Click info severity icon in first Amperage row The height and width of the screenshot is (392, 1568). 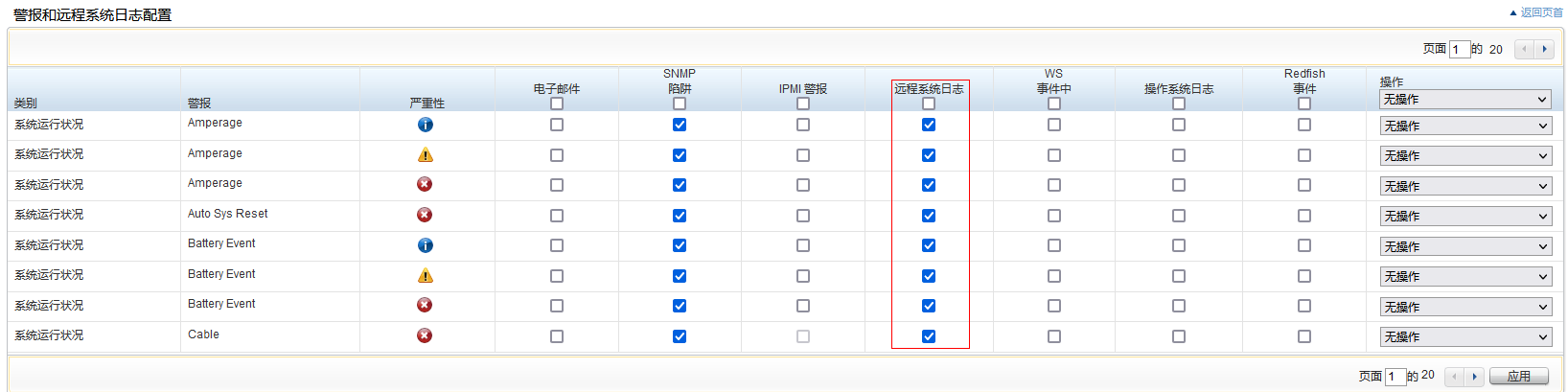pyautogui.click(x=426, y=125)
